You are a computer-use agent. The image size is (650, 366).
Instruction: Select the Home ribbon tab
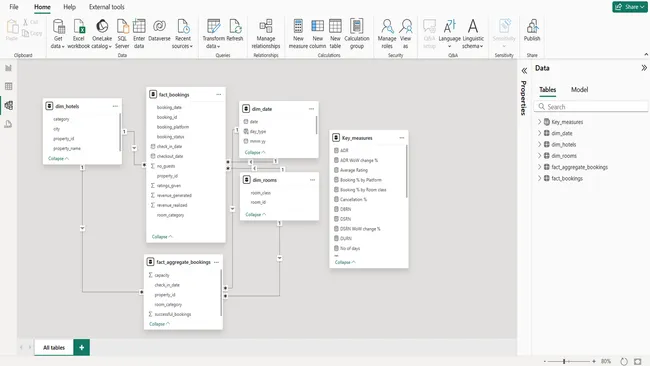click(42, 7)
